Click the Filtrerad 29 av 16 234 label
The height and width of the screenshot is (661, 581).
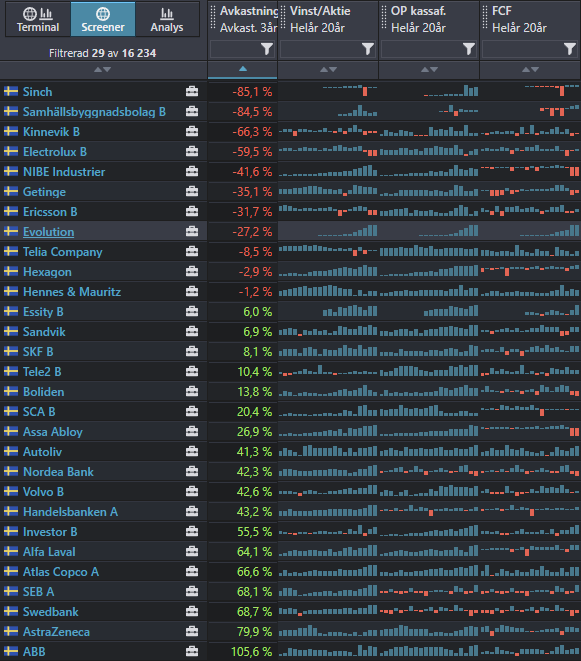click(x=102, y=53)
